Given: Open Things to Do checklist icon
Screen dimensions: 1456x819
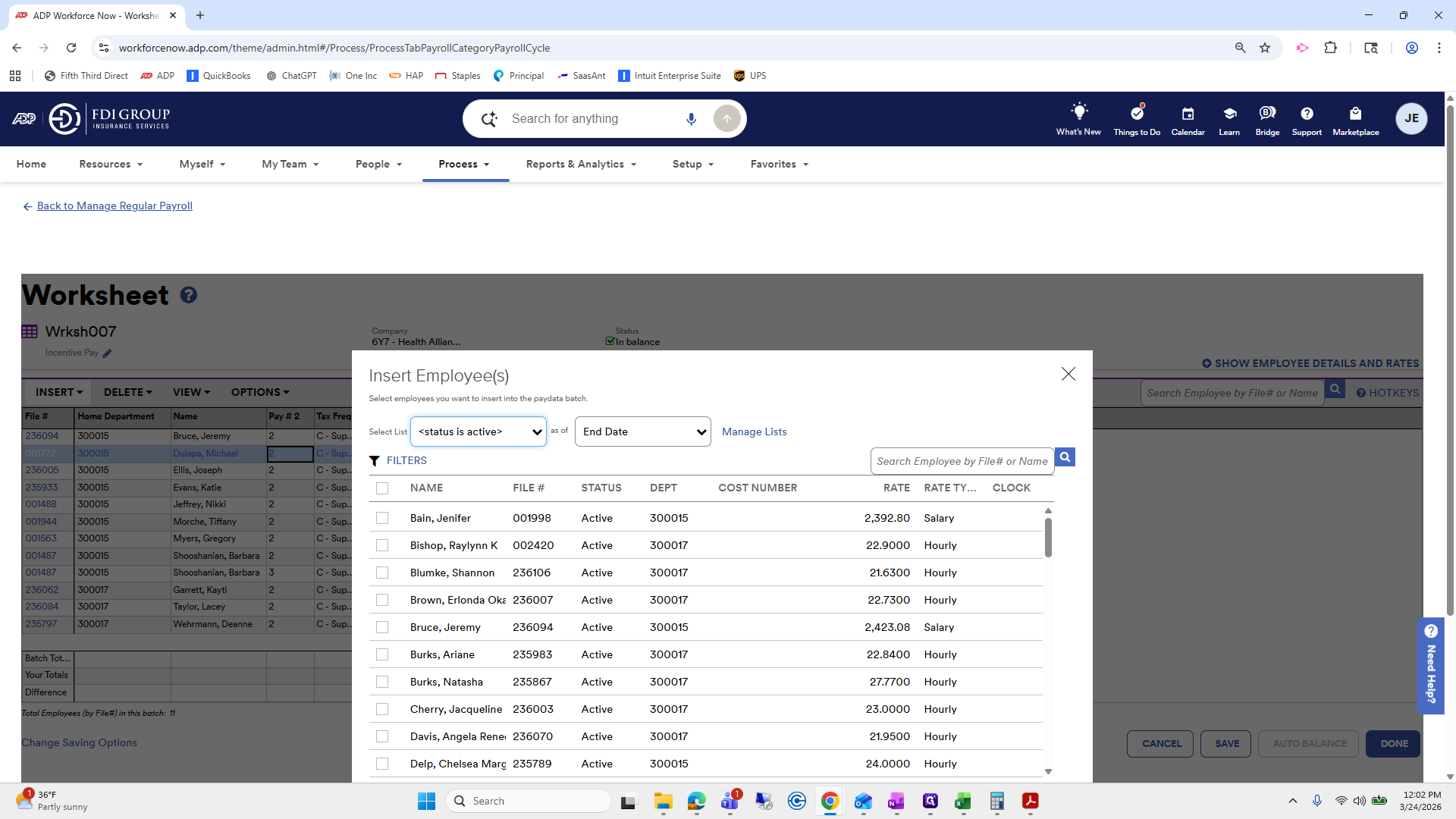Looking at the screenshot, I should 1136,112.
